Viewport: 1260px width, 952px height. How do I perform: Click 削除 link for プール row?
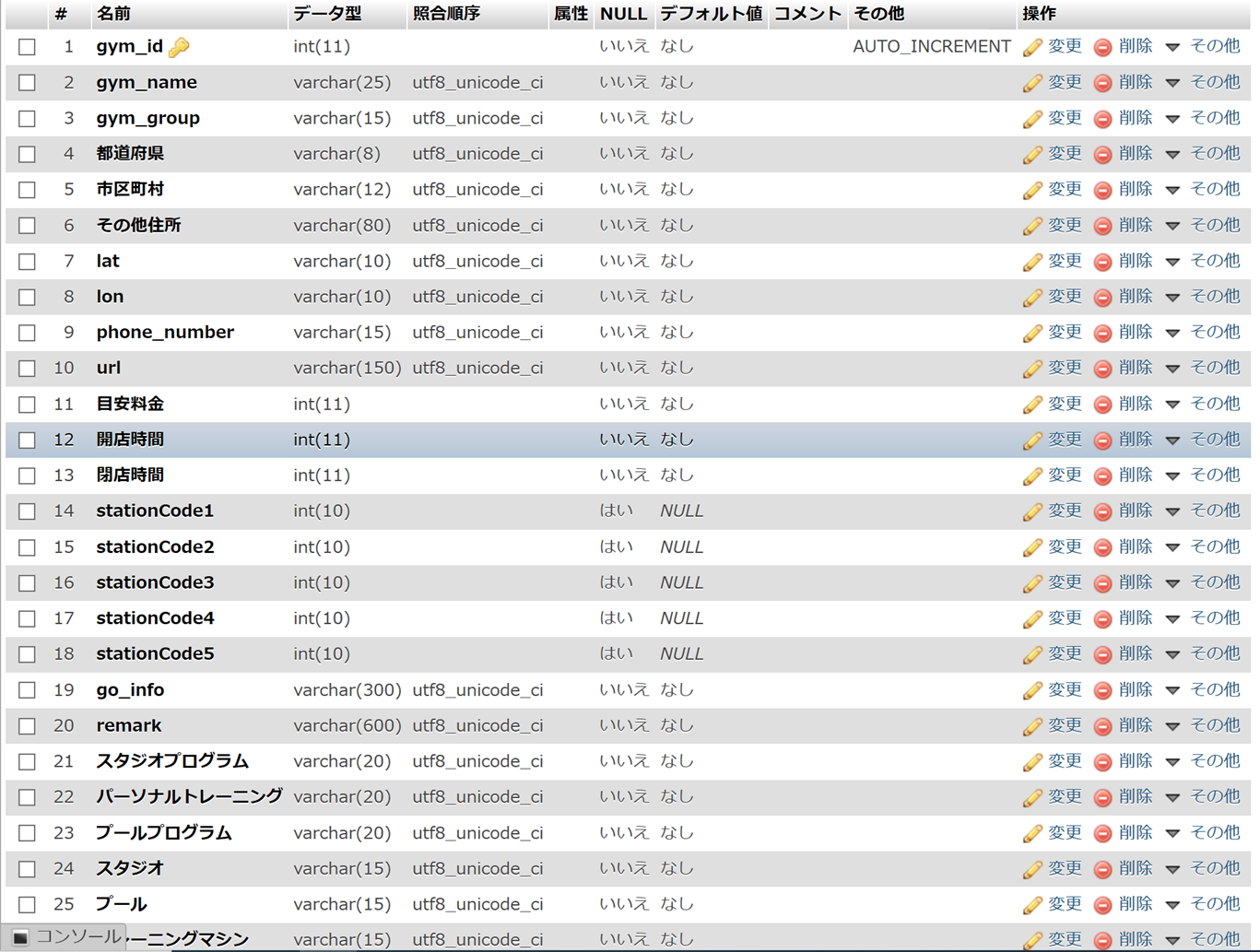(x=1136, y=904)
